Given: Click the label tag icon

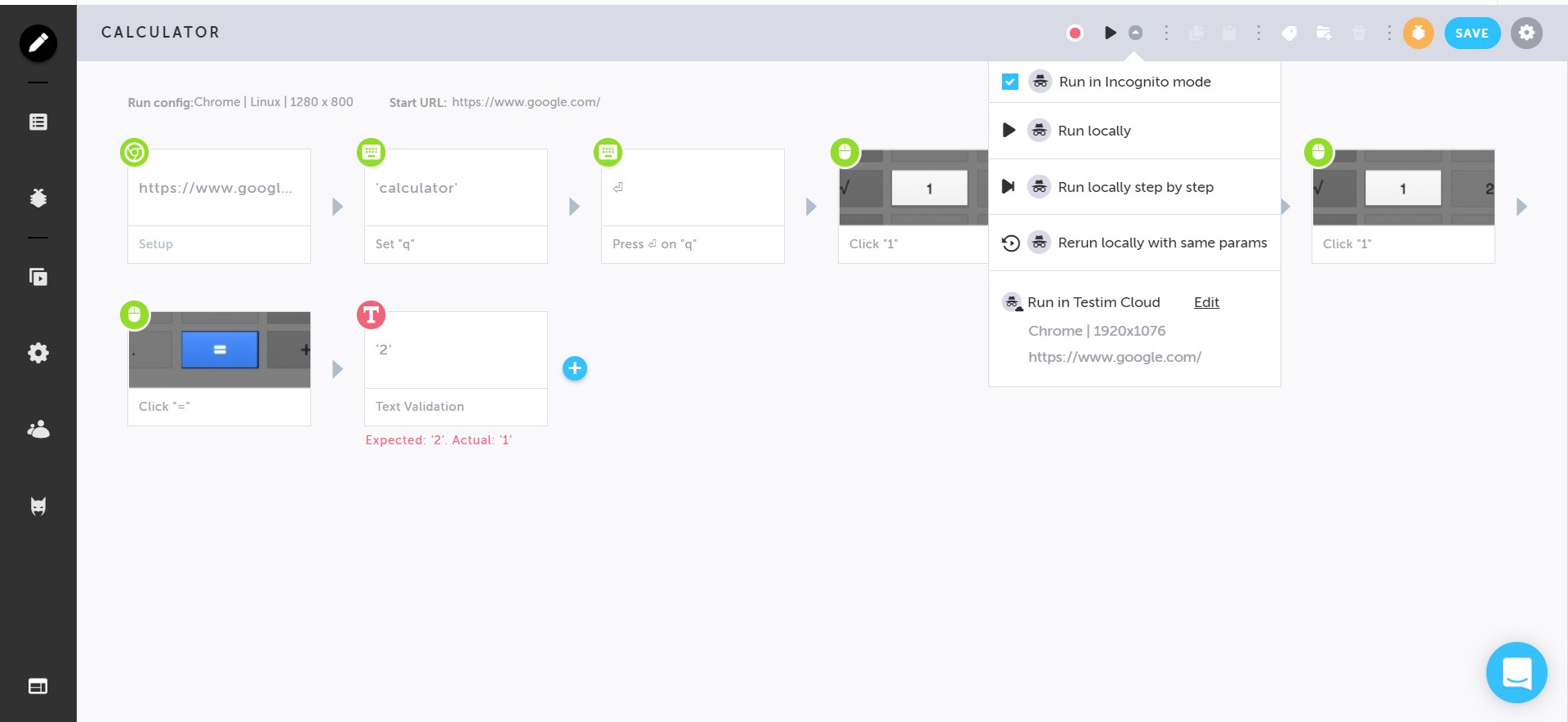Looking at the screenshot, I should coord(1290,33).
